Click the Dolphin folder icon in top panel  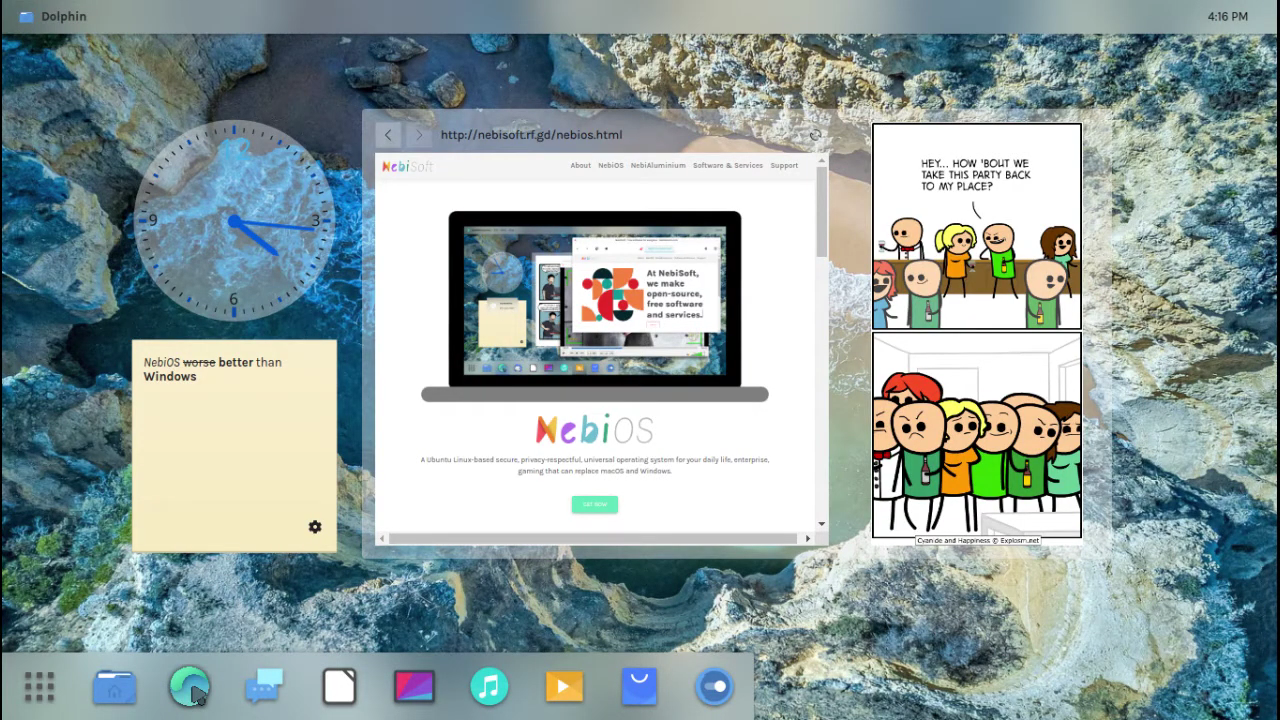point(26,17)
